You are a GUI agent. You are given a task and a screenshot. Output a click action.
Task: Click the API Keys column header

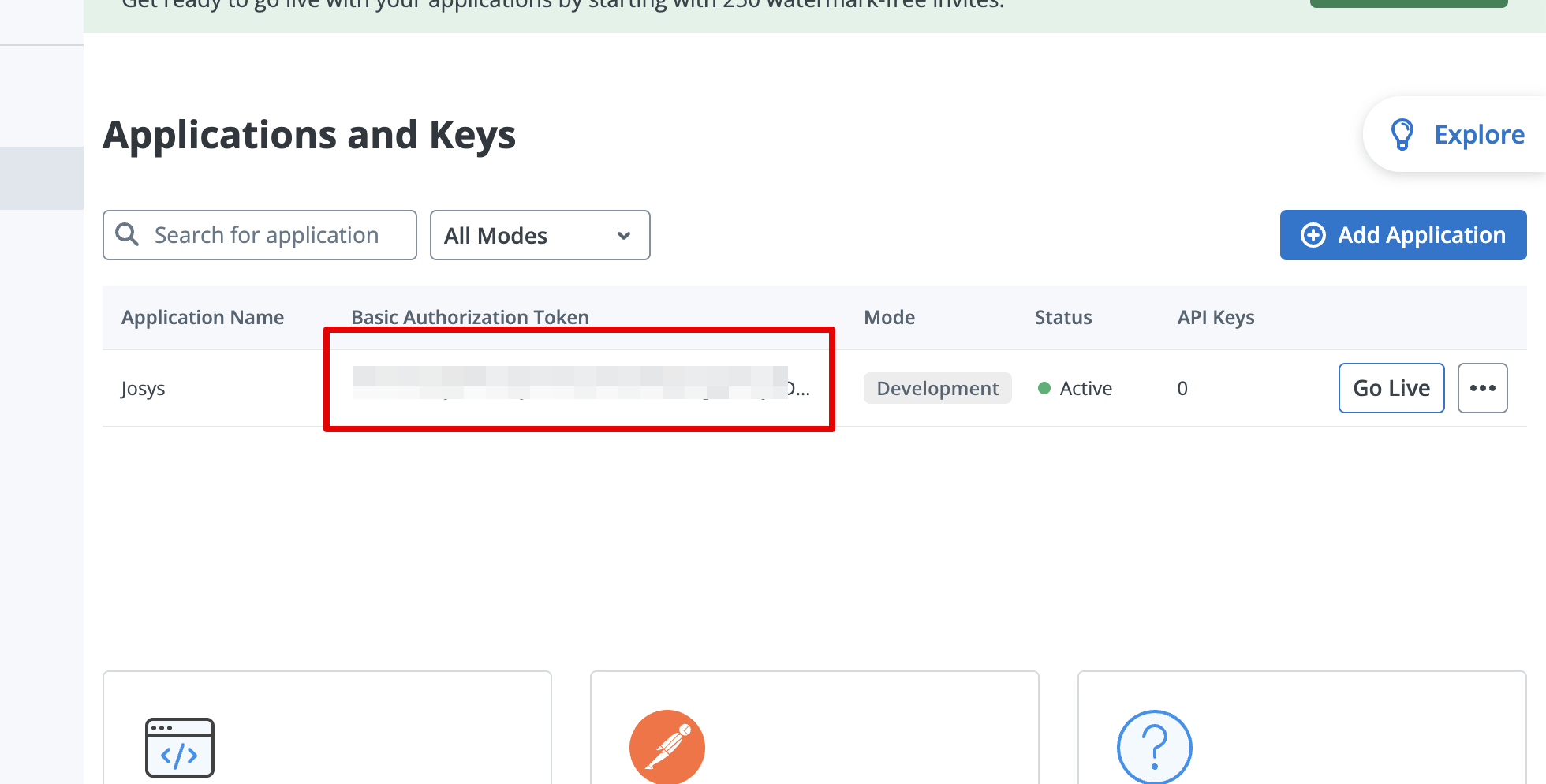(1216, 317)
